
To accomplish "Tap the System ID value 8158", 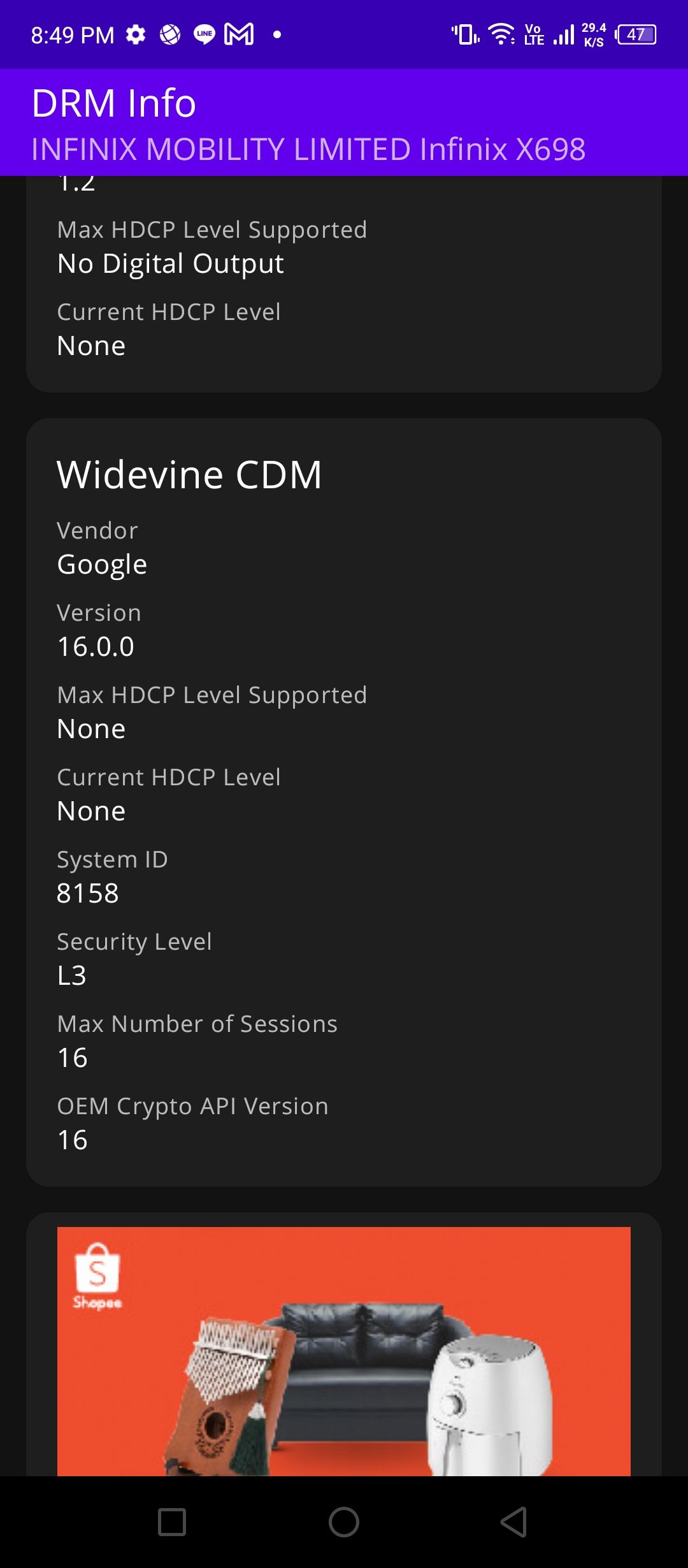I will (88, 893).
